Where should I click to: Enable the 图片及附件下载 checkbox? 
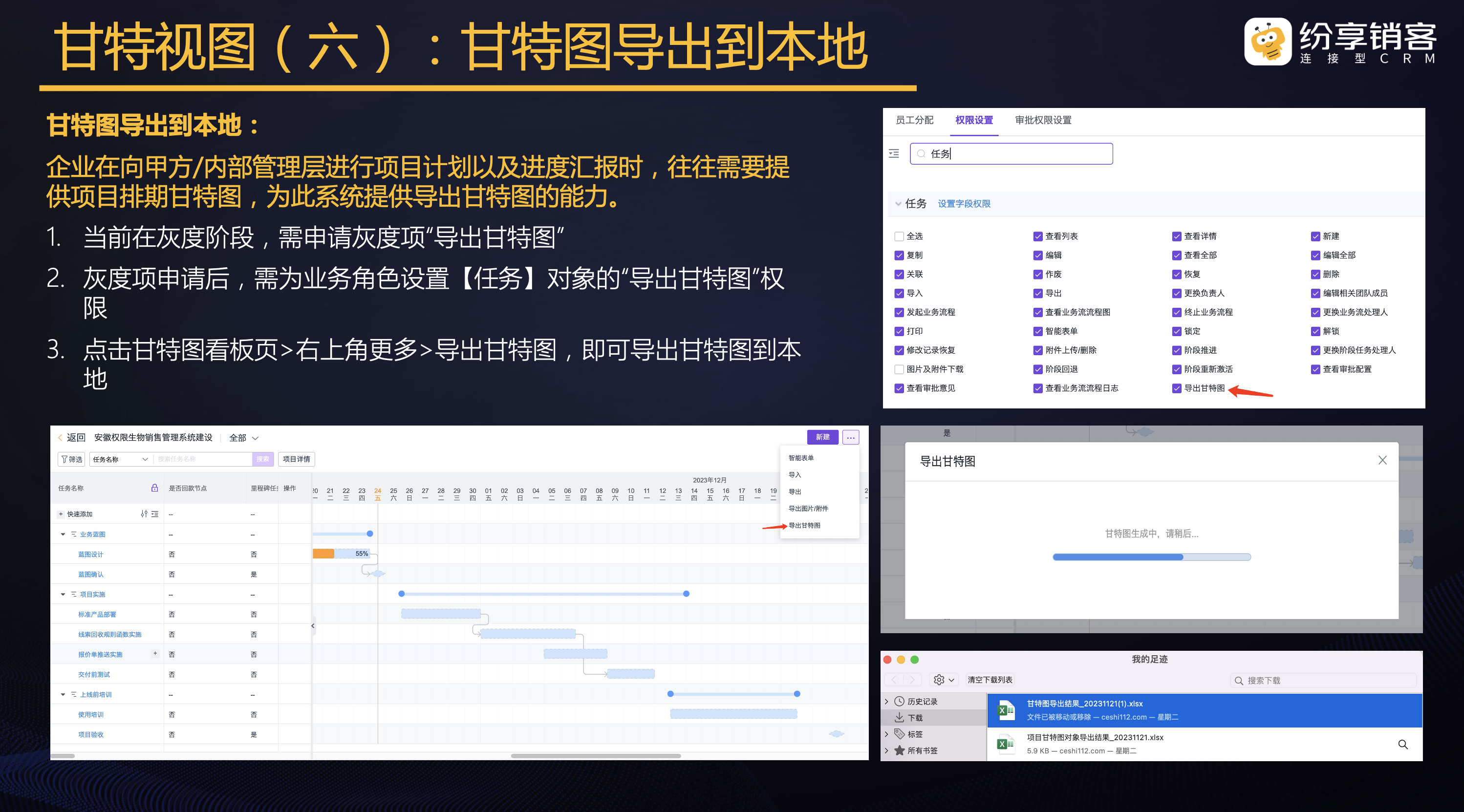point(899,369)
